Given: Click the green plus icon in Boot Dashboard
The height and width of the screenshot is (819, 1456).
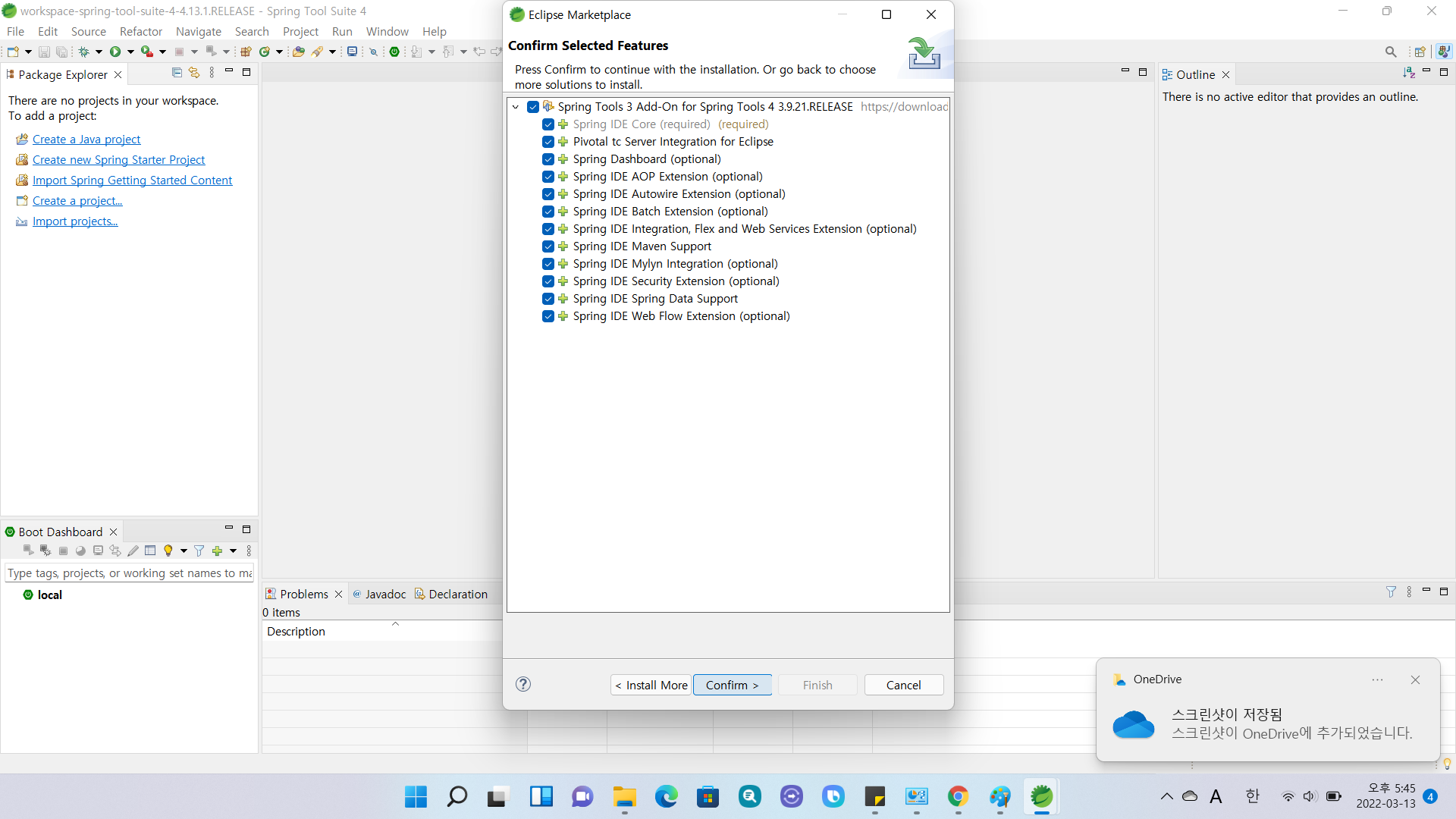Looking at the screenshot, I should point(218,551).
